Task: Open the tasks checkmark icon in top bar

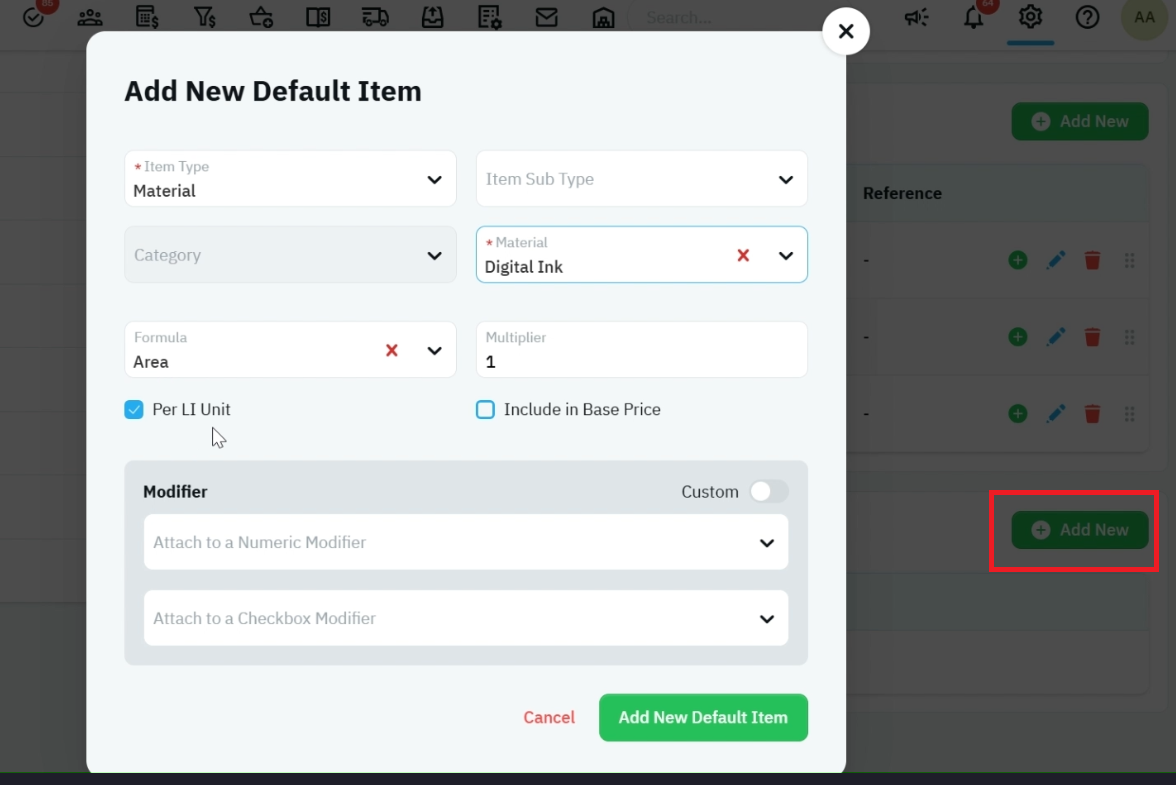Action: click(x=33, y=17)
